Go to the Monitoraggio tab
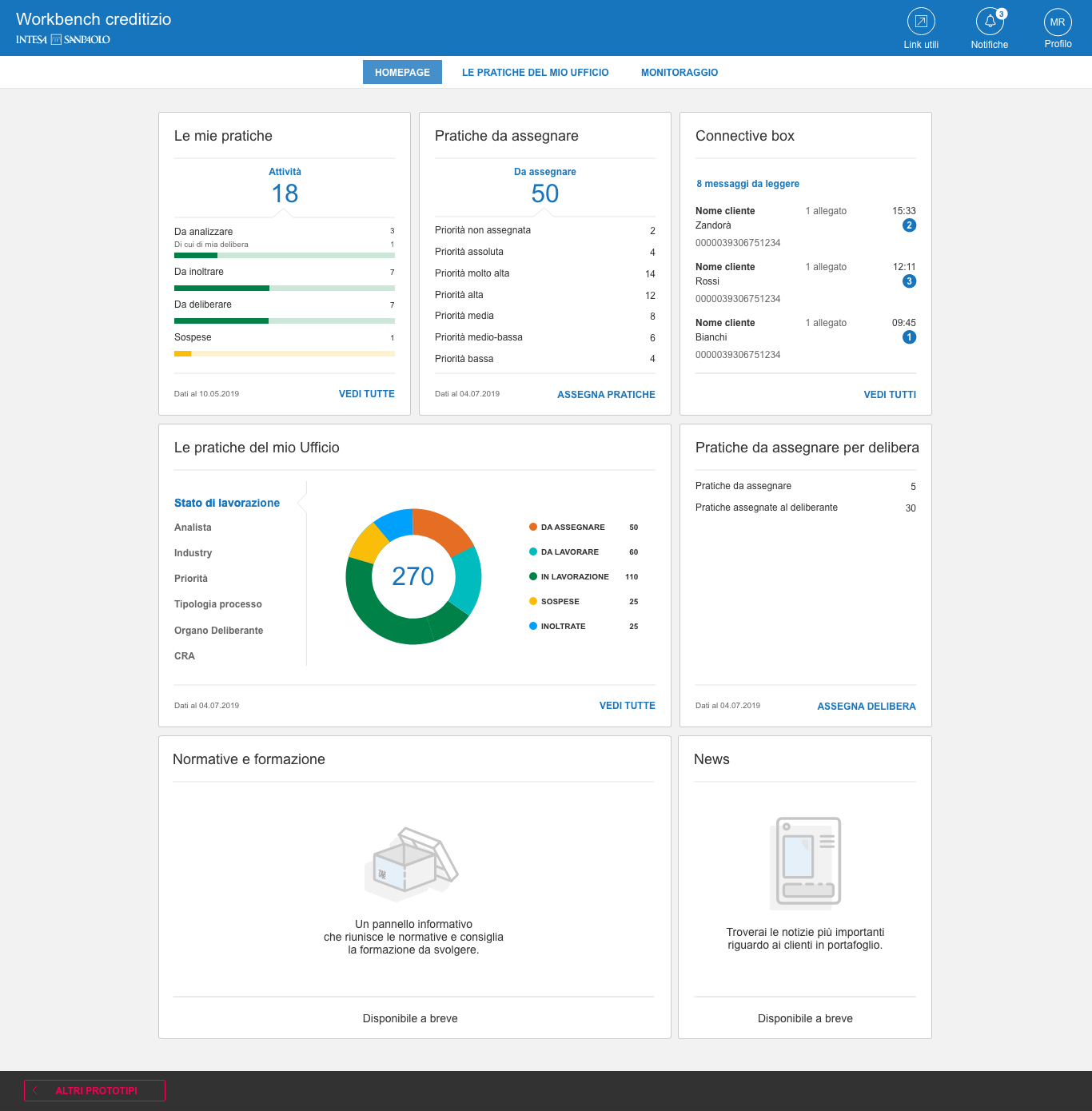 [x=680, y=73]
